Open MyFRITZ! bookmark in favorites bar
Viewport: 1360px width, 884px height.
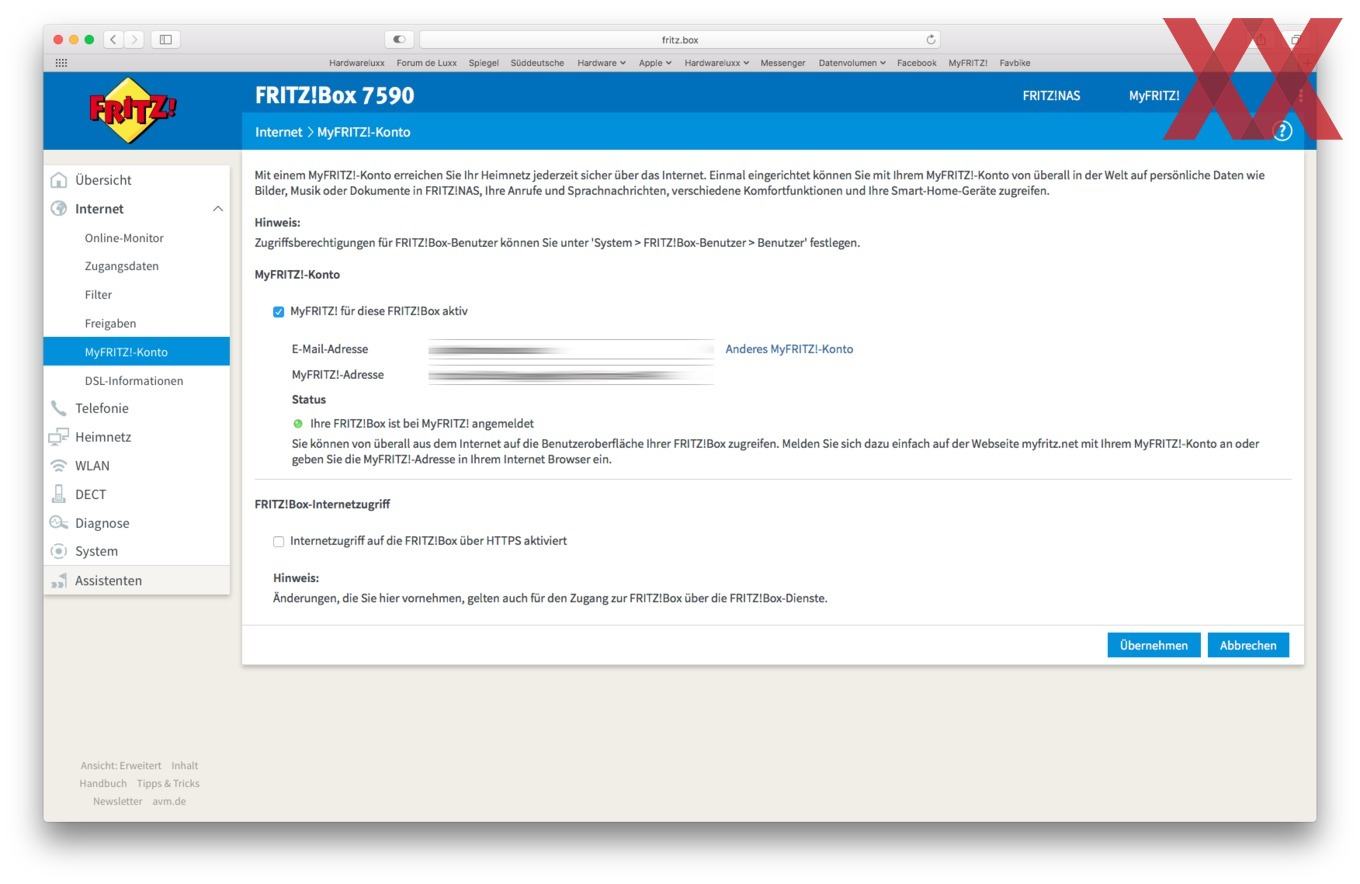(x=967, y=63)
